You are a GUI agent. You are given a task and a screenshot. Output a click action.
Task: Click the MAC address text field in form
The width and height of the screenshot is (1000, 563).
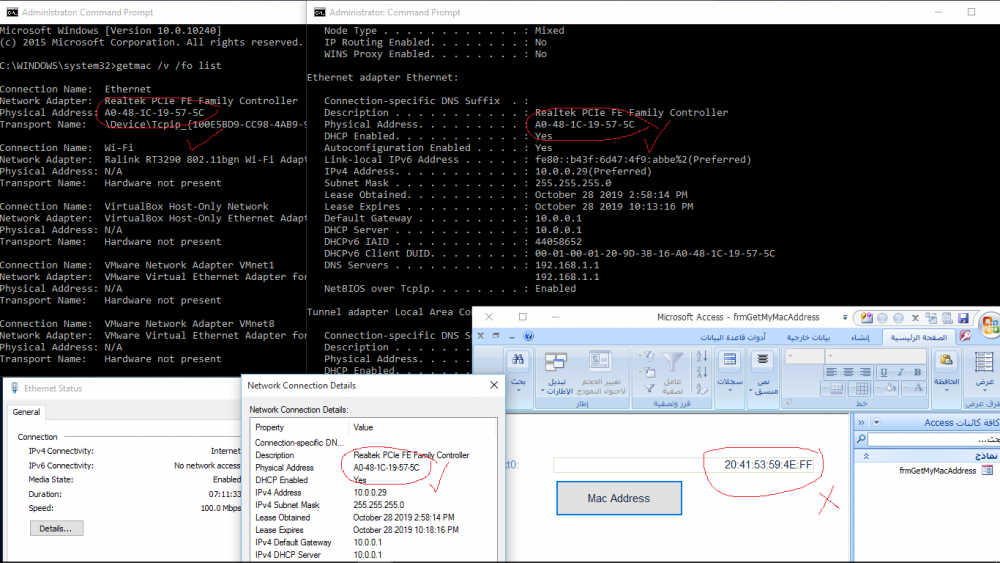pyautogui.click(x=684, y=465)
